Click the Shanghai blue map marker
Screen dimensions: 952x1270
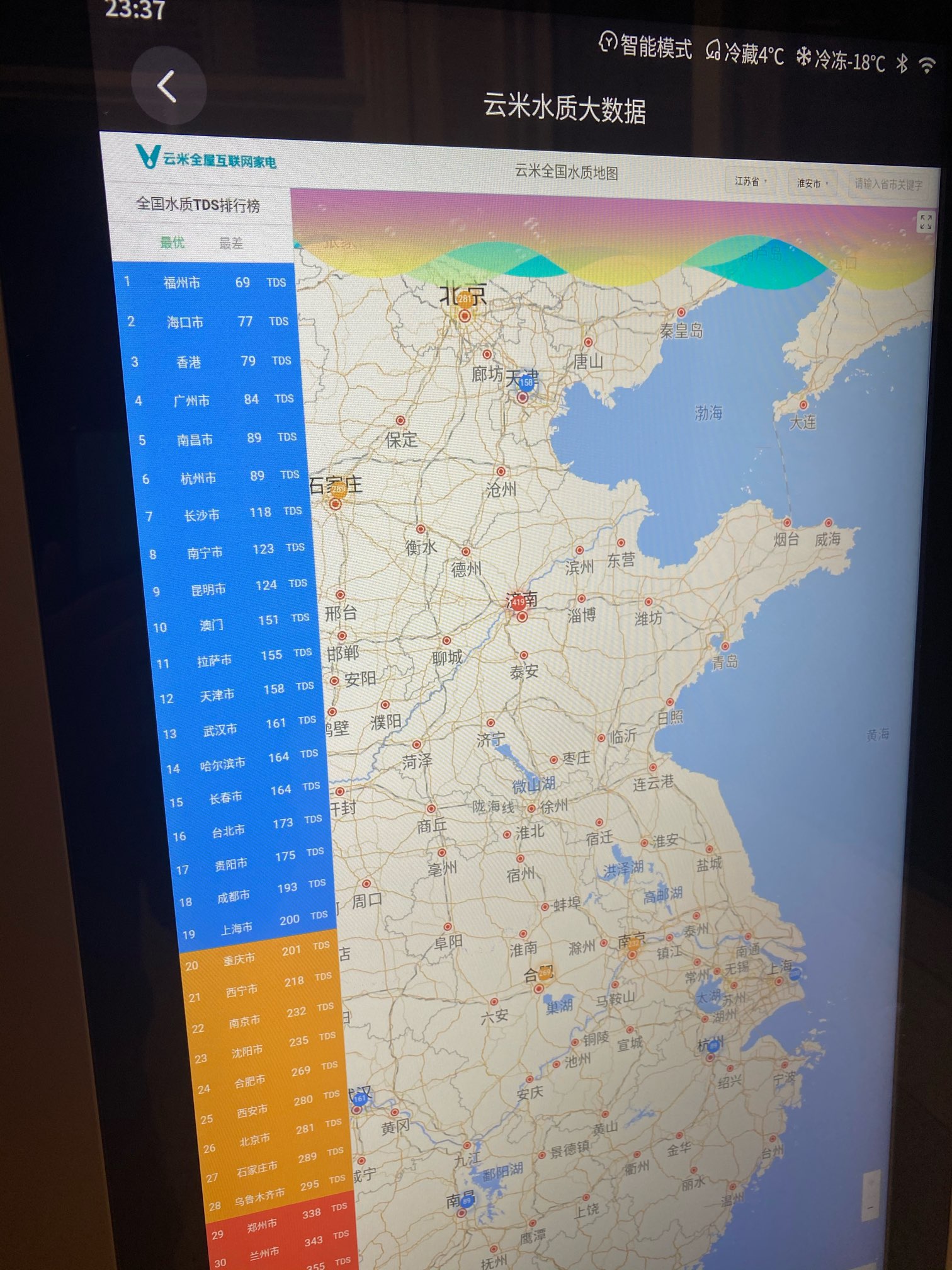coord(795,974)
